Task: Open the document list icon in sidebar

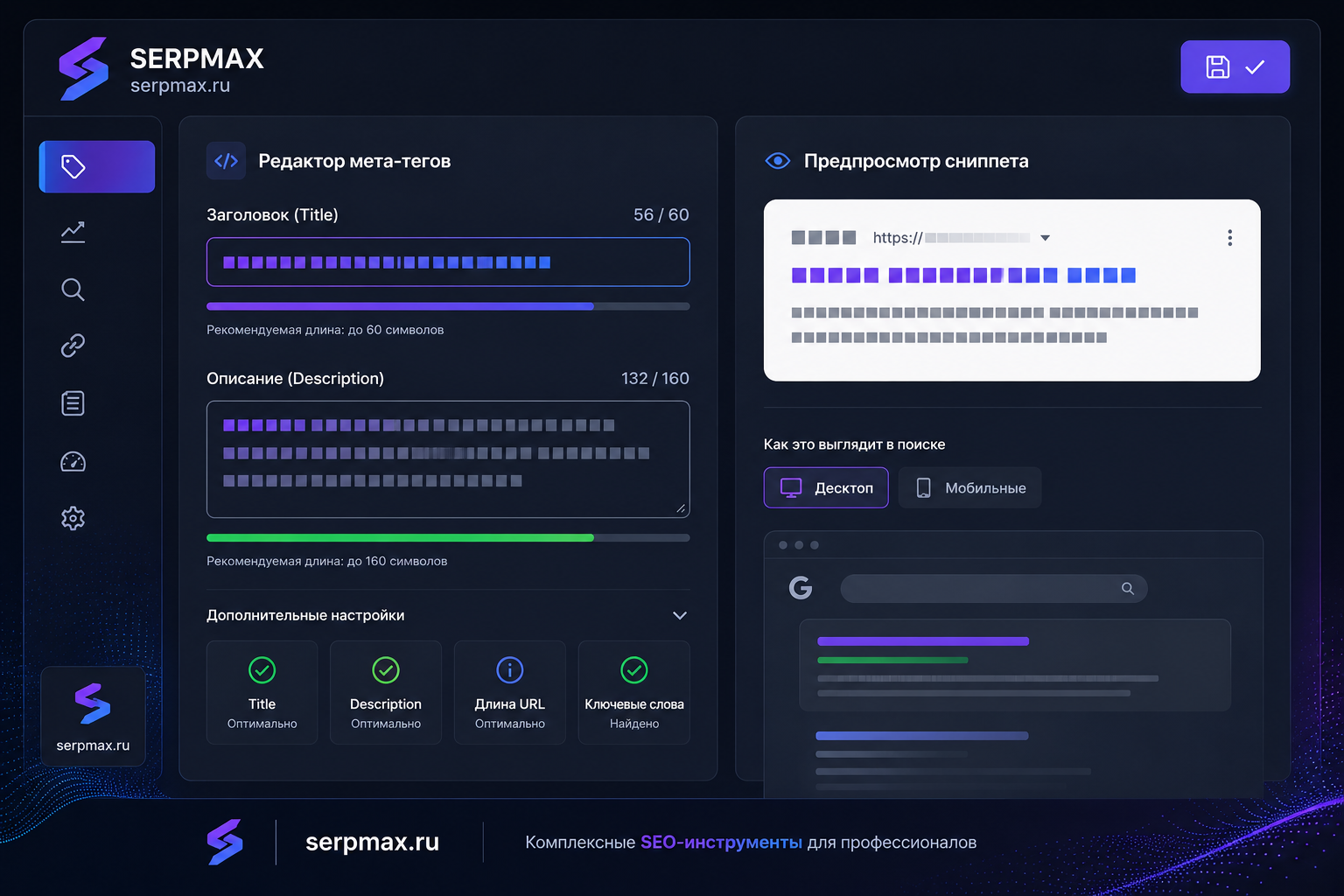Action: point(73,403)
